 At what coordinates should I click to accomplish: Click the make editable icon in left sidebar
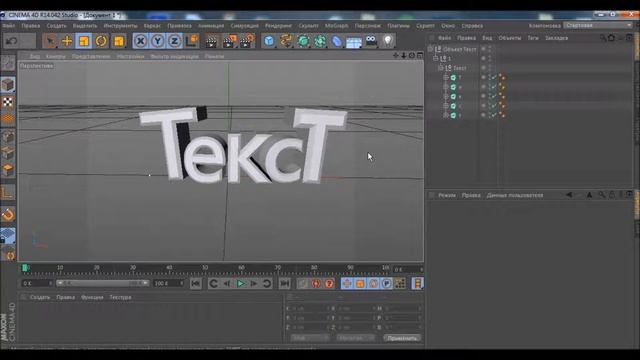point(8,63)
